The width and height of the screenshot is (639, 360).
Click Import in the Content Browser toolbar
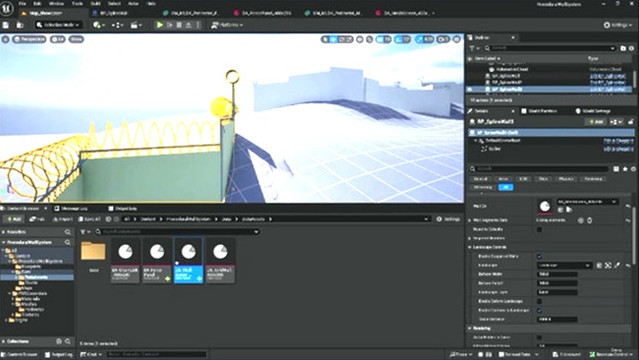point(62,219)
